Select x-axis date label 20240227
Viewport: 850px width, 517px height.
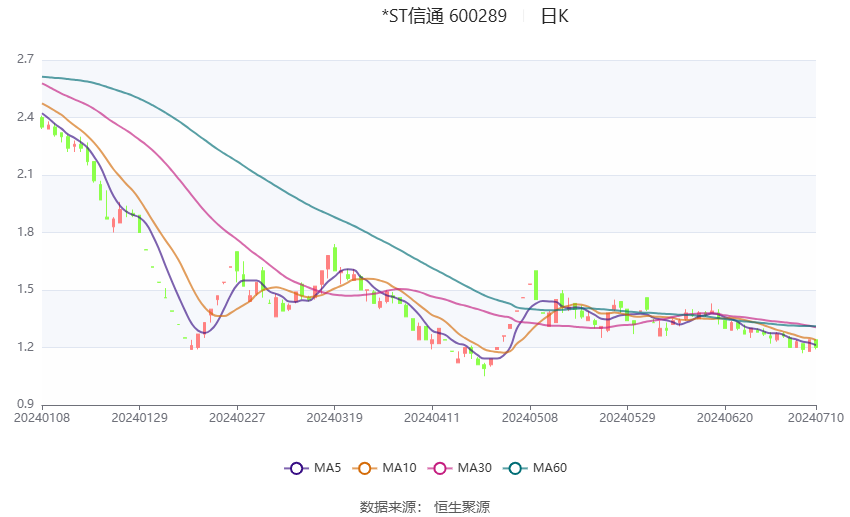[237, 418]
